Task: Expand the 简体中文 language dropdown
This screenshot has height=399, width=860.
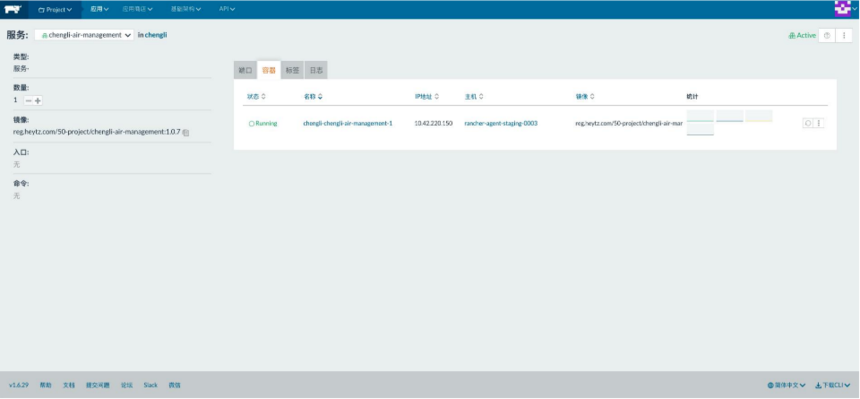Action: click(787, 385)
